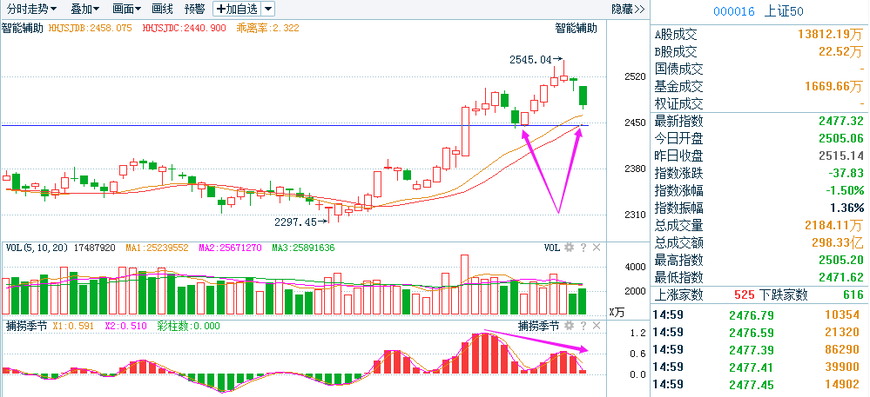Image resolution: width=870 pixels, height=397 pixels.
Task: Open 捕捞季节 indicator settings gear
Action: pyautogui.click(x=568, y=326)
